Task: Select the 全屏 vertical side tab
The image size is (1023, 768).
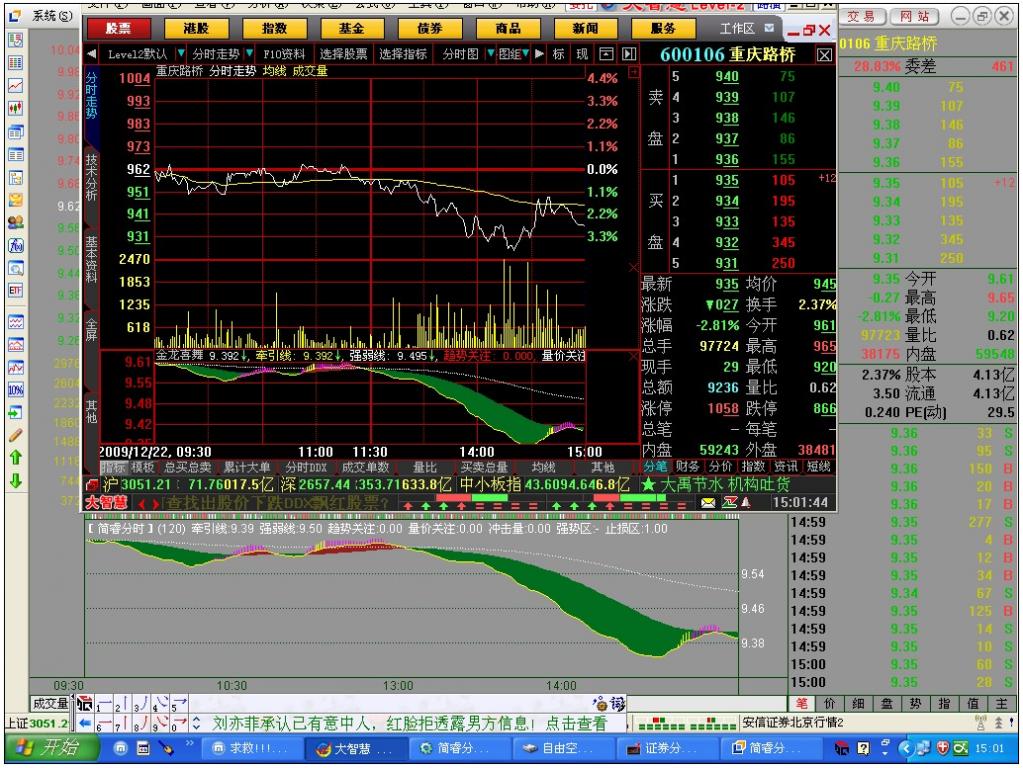Action: tap(91, 330)
